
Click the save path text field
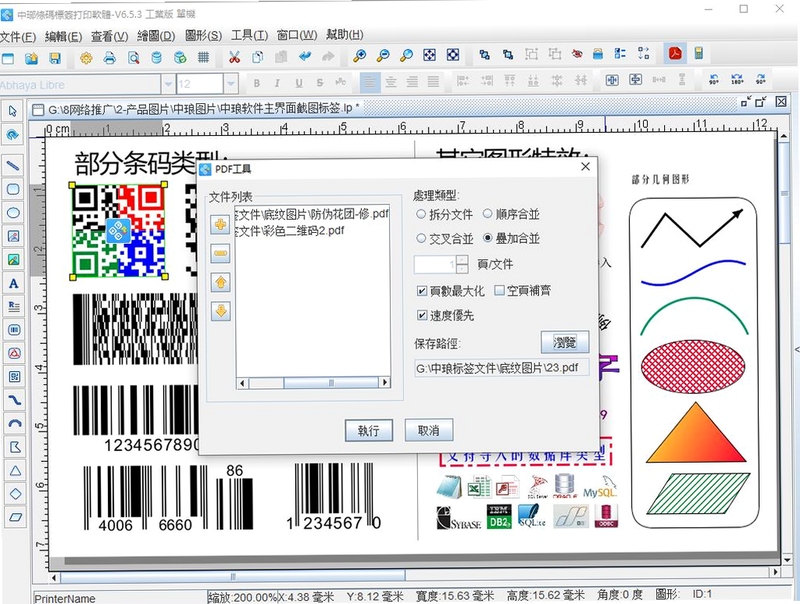click(x=502, y=368)
